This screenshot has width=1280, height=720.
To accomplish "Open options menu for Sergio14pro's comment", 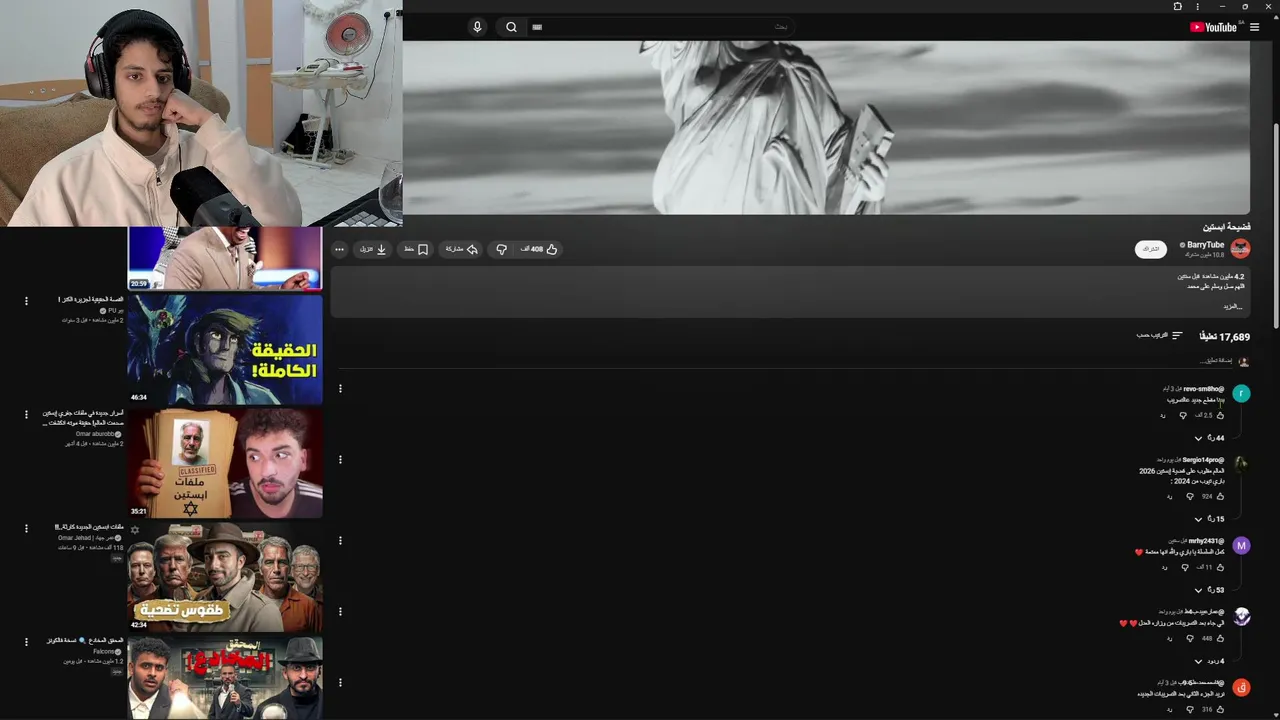I will [x=340, y=459].
